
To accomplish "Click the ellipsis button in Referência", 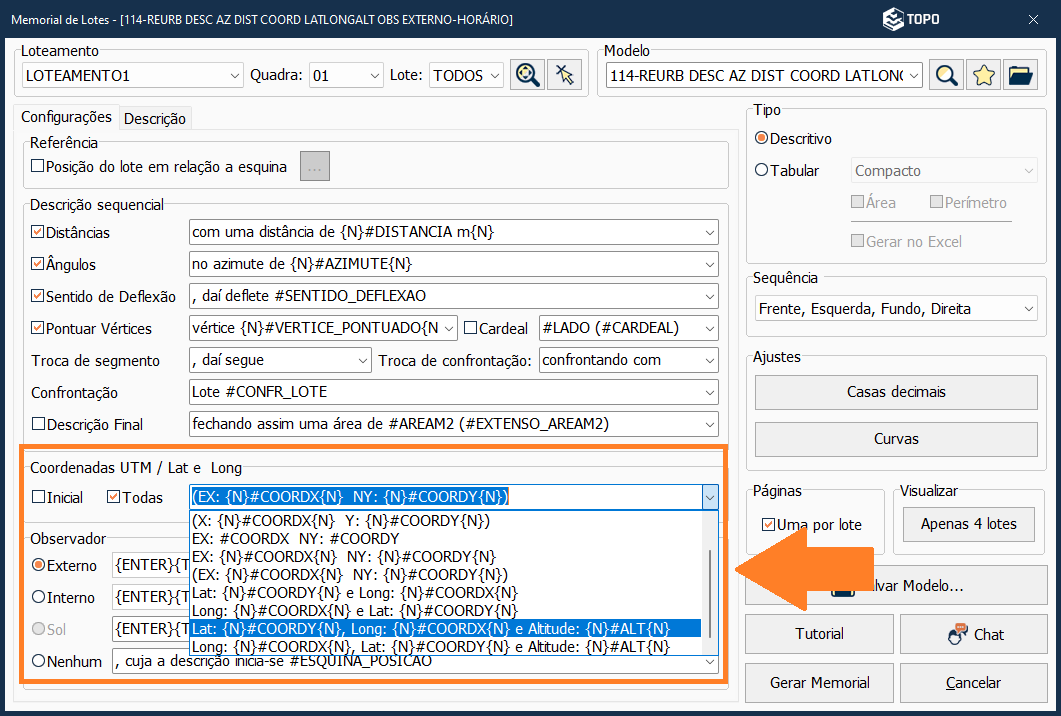I will tap(315, 167).
